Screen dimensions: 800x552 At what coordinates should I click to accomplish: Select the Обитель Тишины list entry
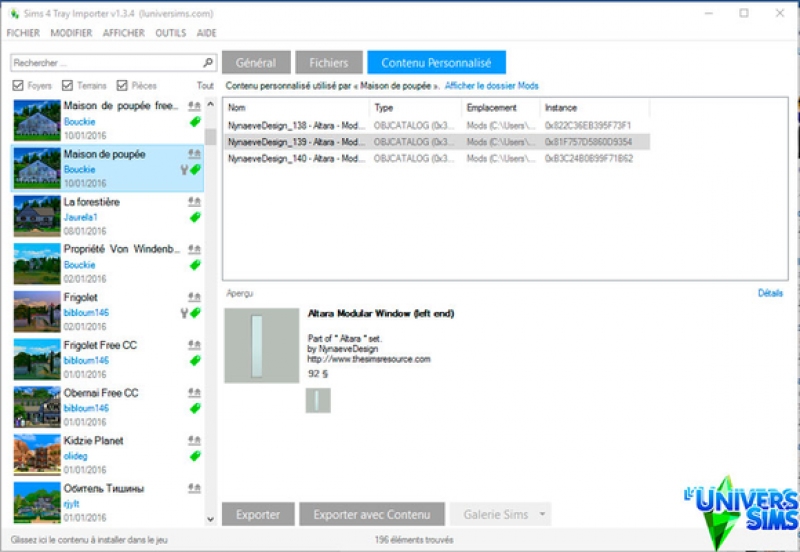click(x=107, y=503)
